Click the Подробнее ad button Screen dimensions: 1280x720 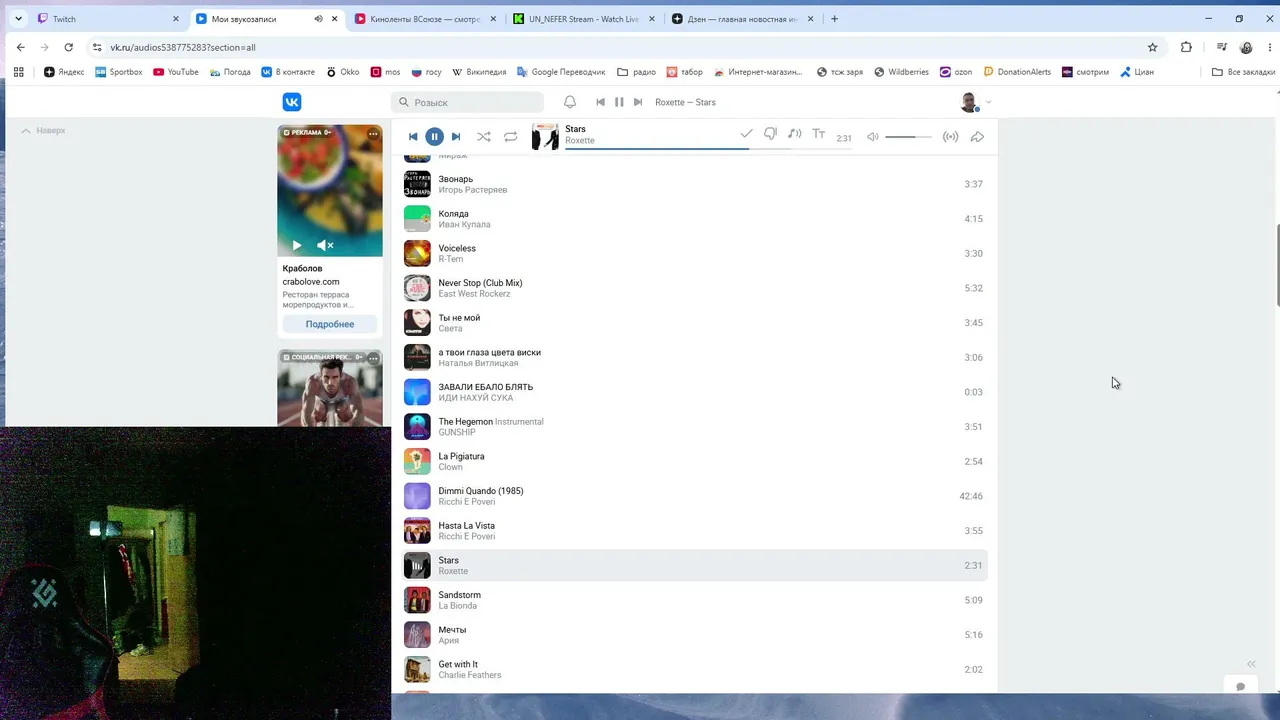(x=330, y=324)
